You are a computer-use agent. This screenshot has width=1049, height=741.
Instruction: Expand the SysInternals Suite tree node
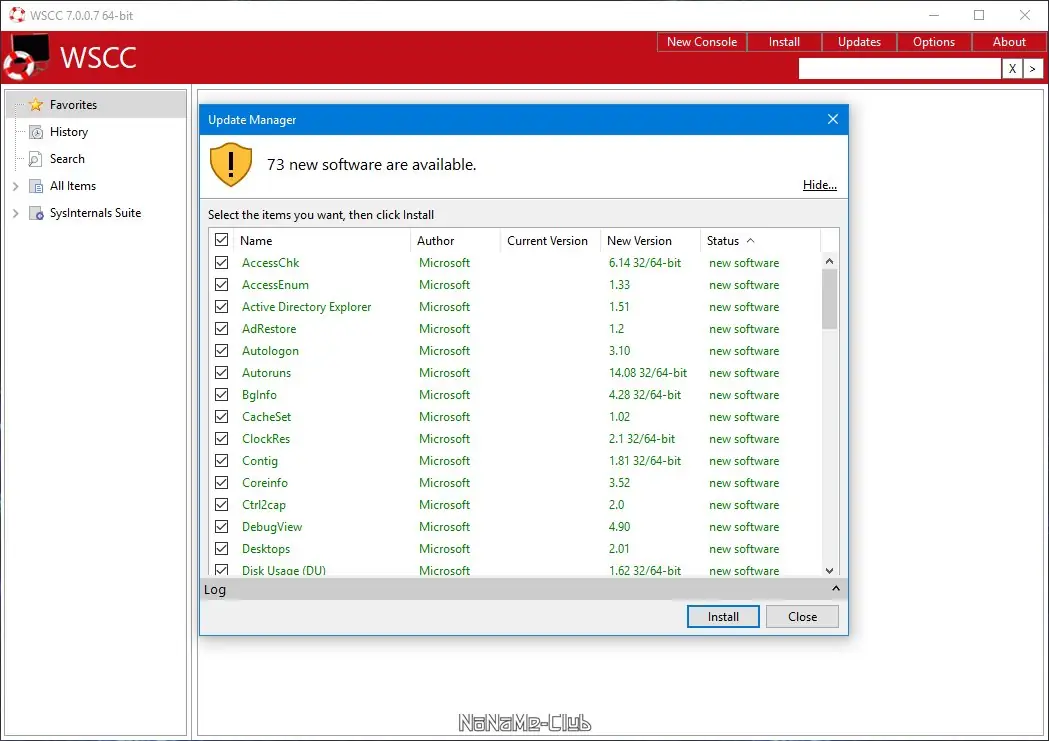15,213
